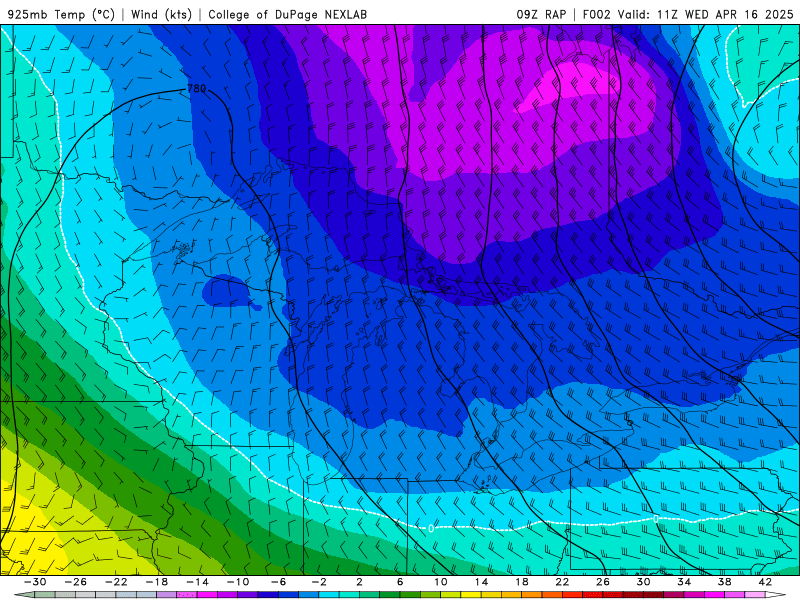Click the "-6" colorbar scale label
The width and height of the screenshot is (800, 600).
click(x=279, y=582)
